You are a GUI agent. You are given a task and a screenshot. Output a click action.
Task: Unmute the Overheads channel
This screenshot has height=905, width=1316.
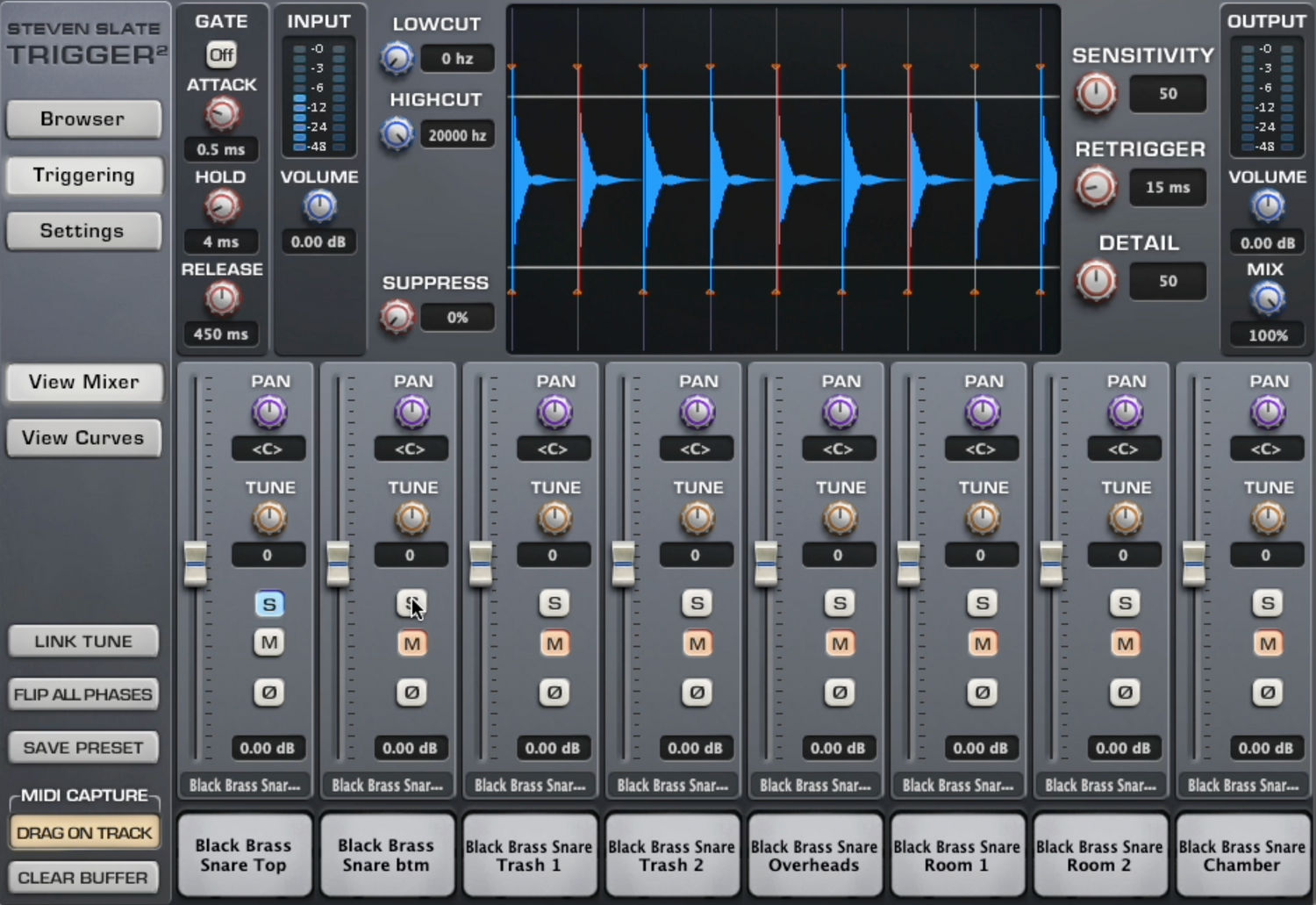pyautogui.click(x=840, y=643)
